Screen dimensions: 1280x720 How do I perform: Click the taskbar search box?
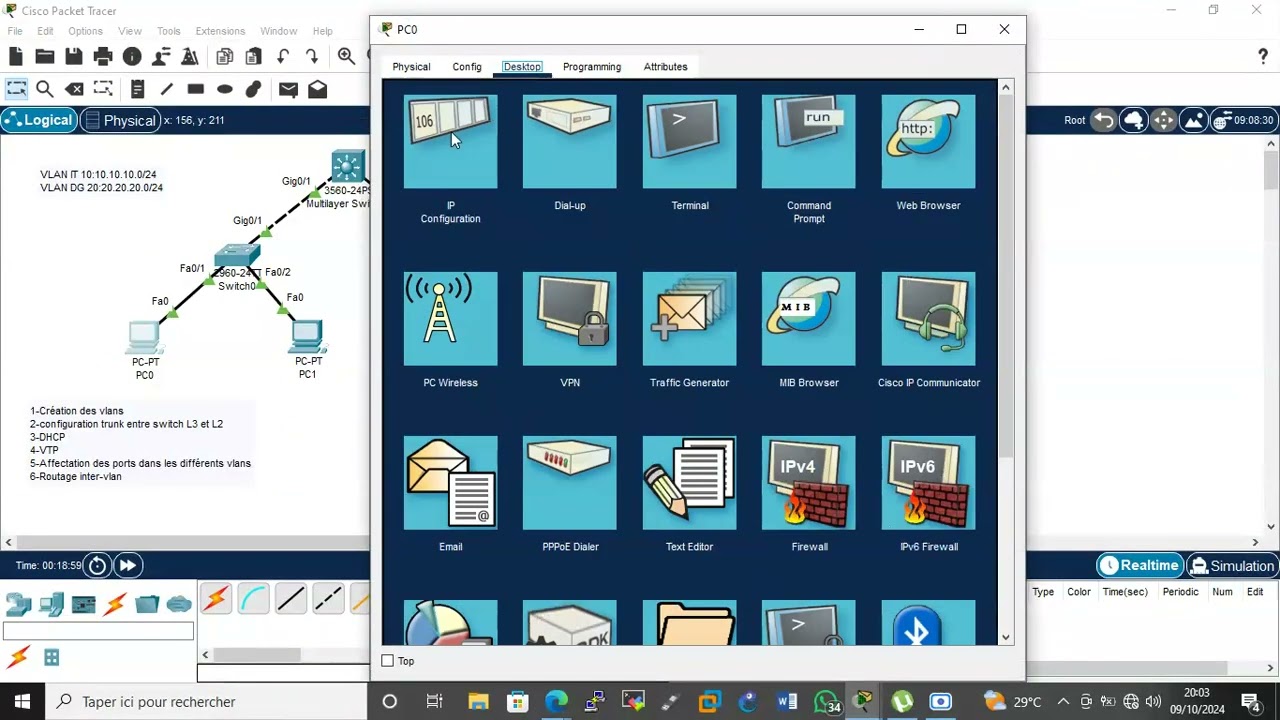click(207, 702)
